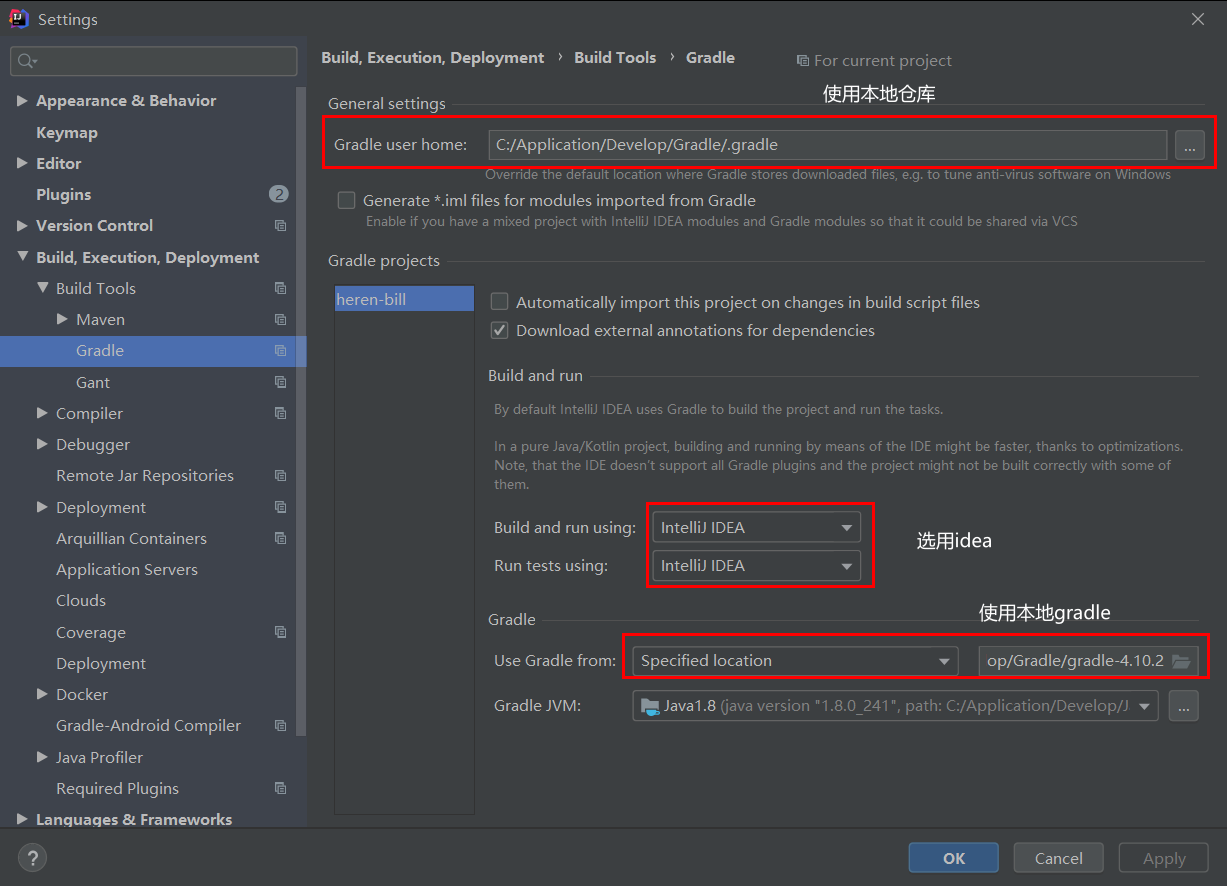The image size is (1227, 886).
Task: Click per-project icon beside Gant
Action: [280, 382]
